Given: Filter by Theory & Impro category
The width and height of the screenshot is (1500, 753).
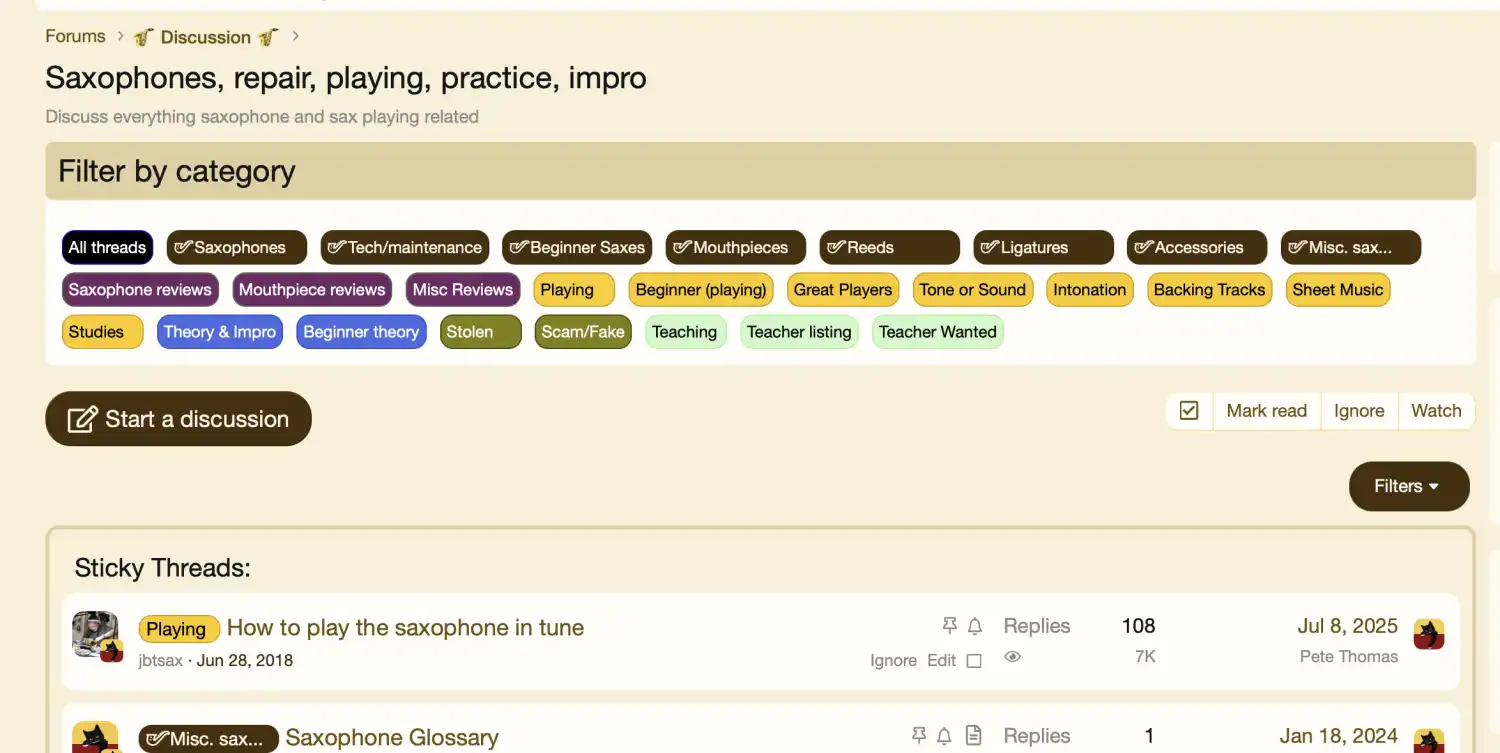Looking at the screenshot, I should (x=220, y=332).
